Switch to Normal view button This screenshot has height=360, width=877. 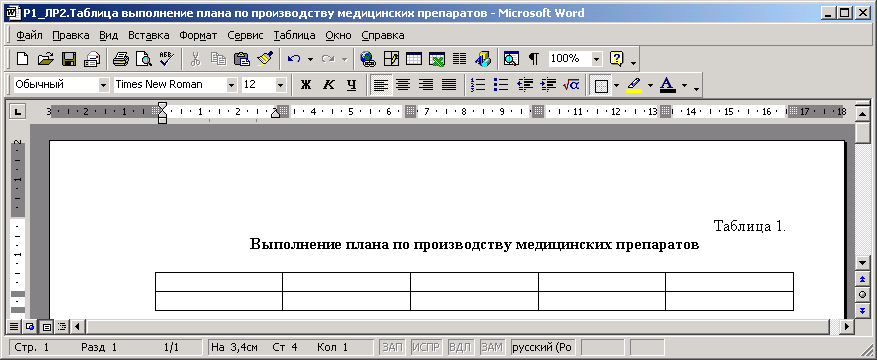click(13, 326)
